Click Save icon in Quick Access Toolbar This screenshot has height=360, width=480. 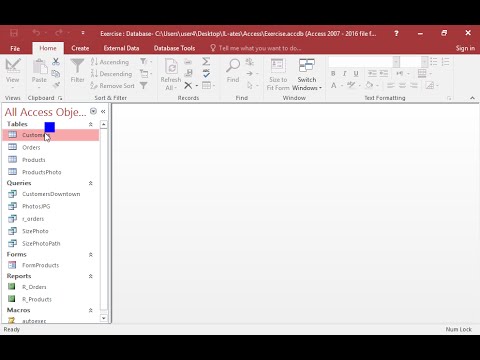pyautogui.click(x=14, y=33)
